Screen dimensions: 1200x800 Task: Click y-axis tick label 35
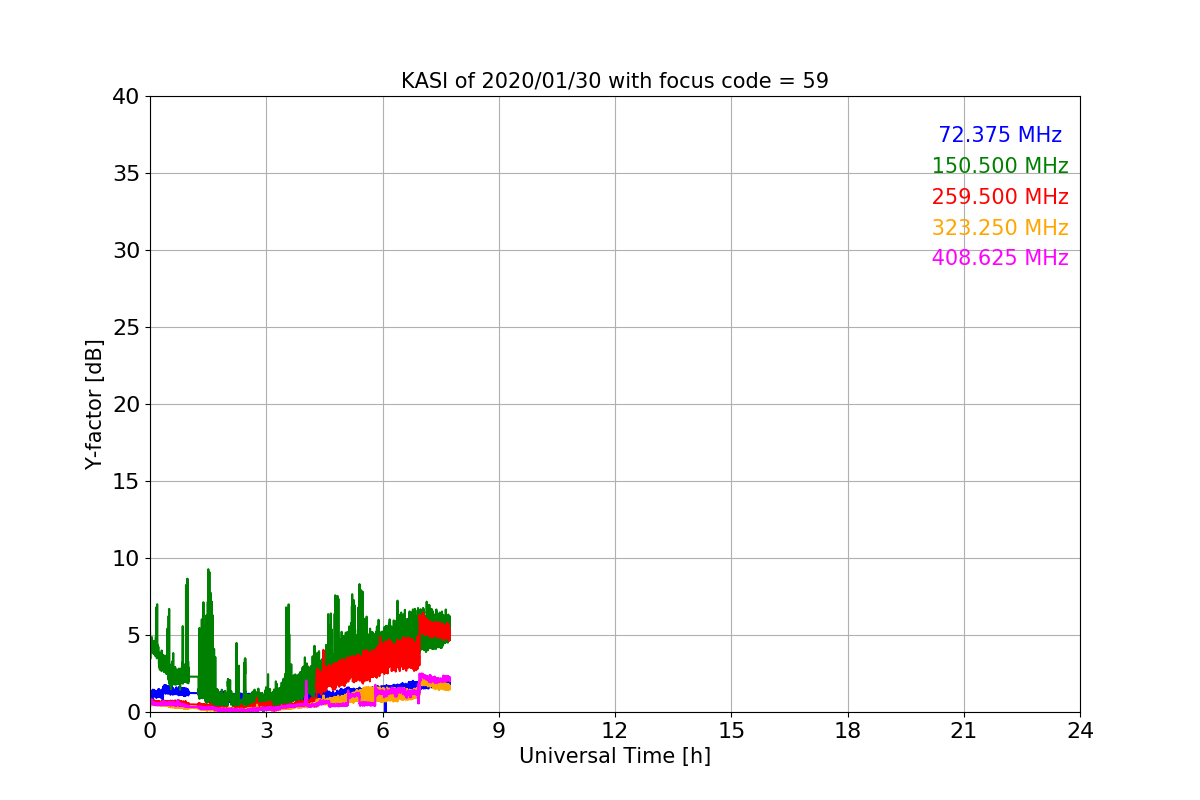point(125,174)
